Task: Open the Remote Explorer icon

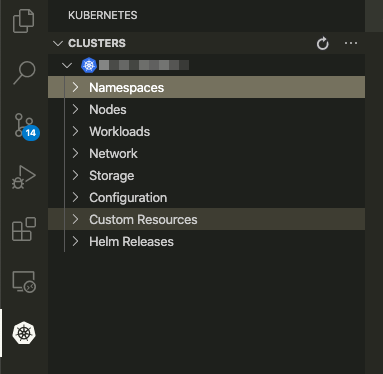Action: tap(24, 282)
